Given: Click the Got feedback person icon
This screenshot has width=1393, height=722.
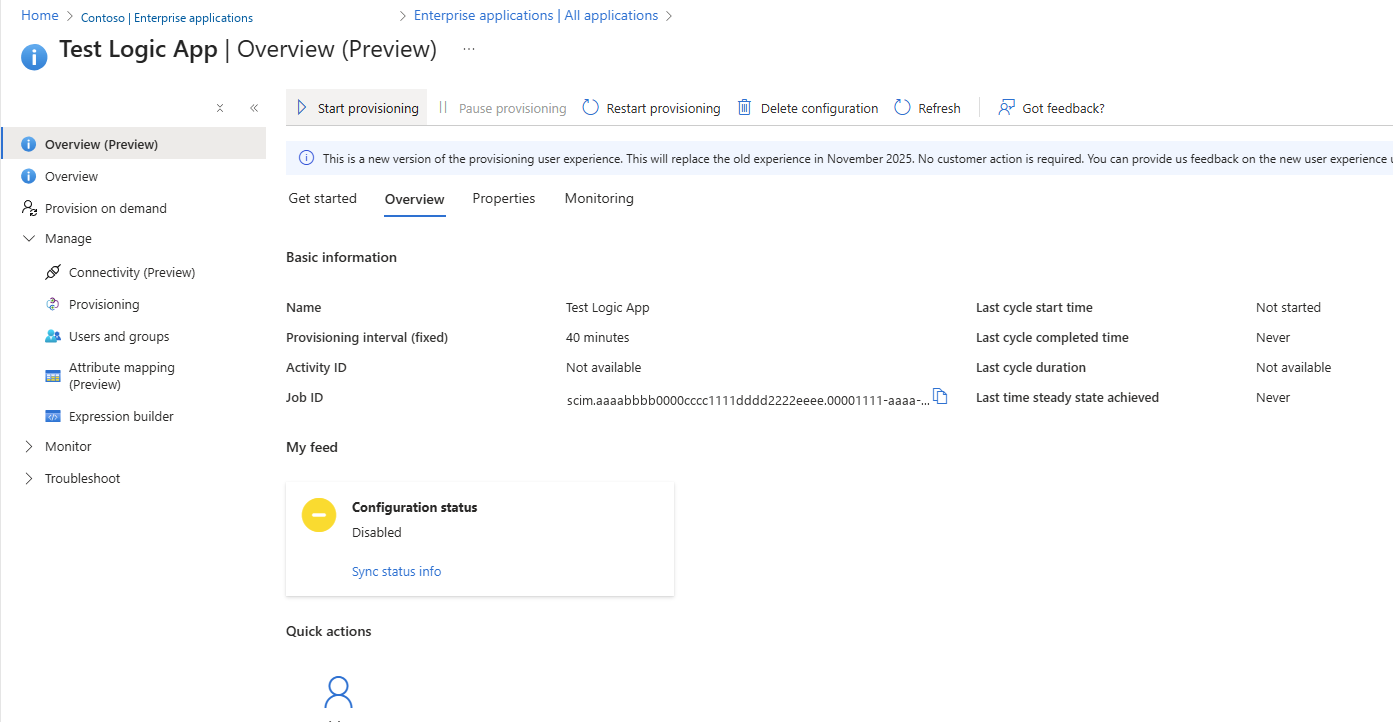Looking at the screenshot, I should click(1007, 108).
